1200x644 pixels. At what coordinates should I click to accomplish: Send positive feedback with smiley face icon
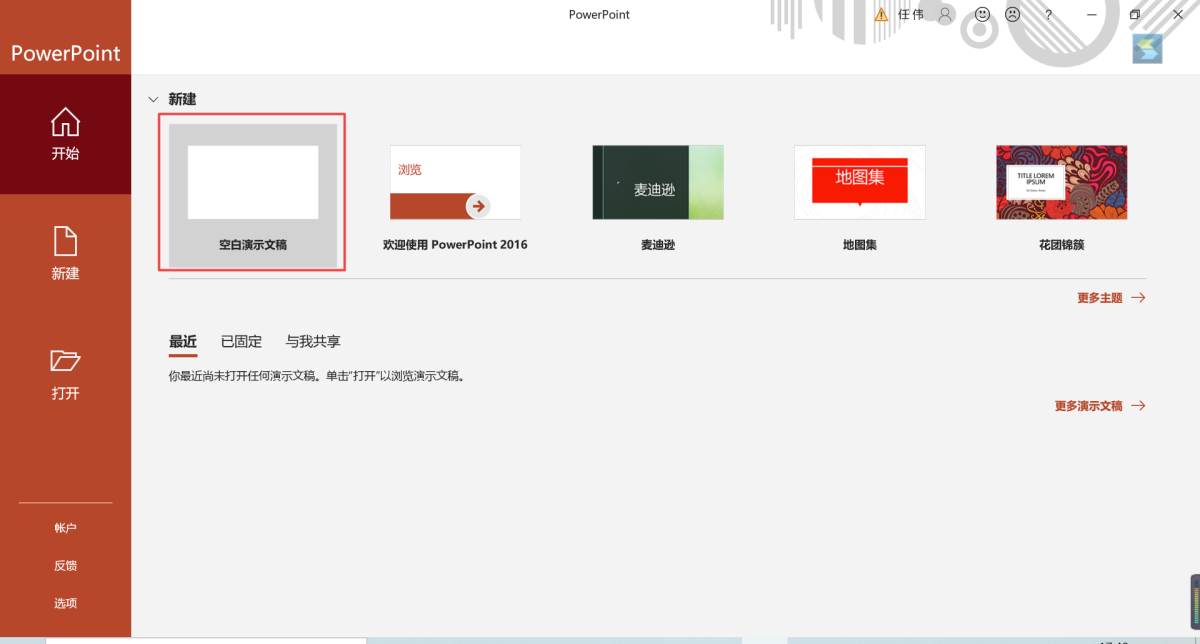pos(982,15)
